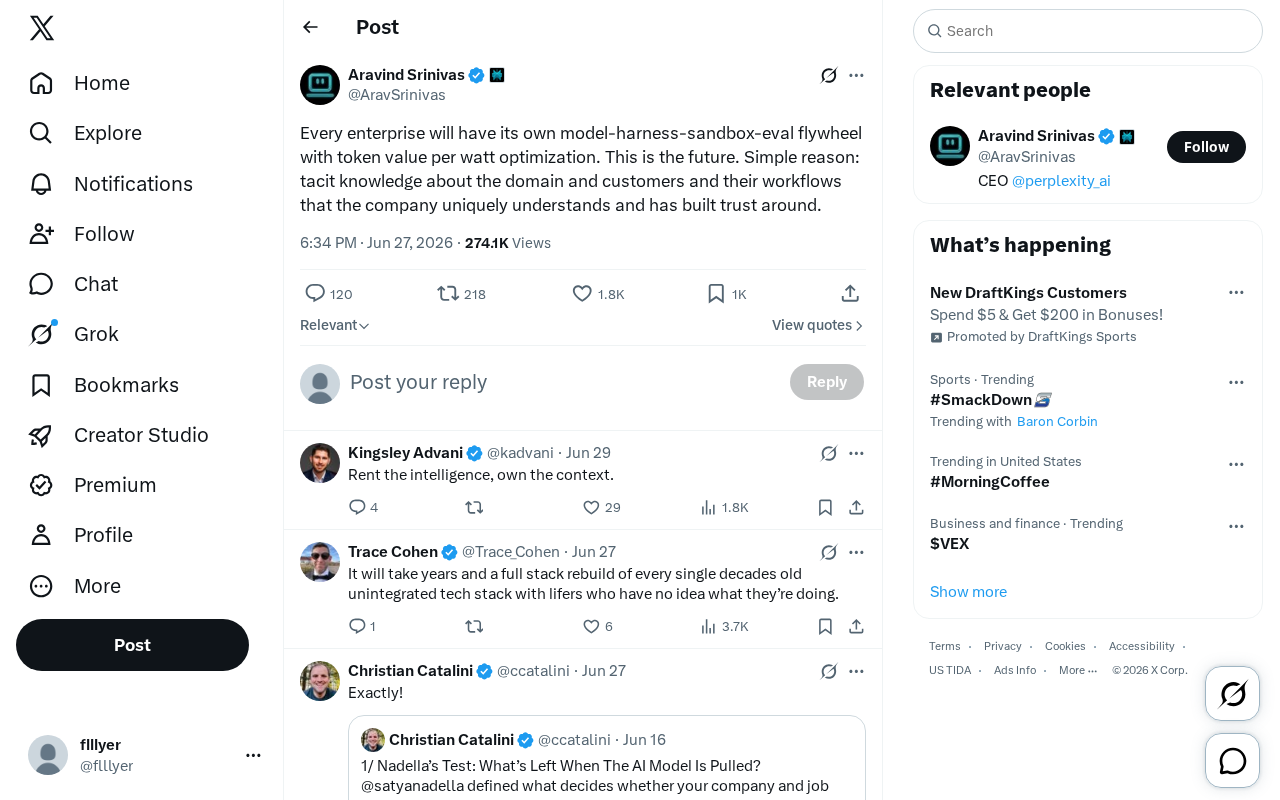Click the X logo icon
Image resolution: width=1280 pixels, height=800 pixels.
(42, 28)
